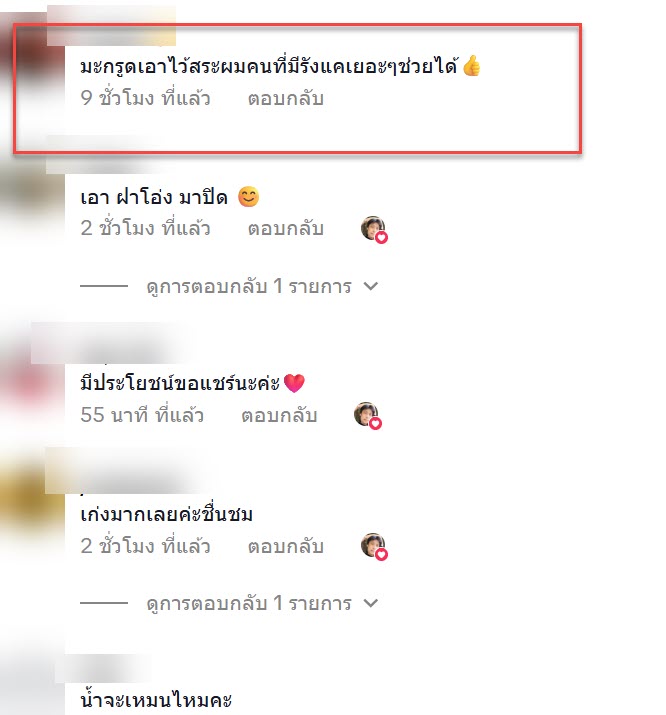Open ดูการตอบกลับ 1 รายการ under ชื่นชม comment
This screenshot has height=715, width=666.
coord(249,603)
